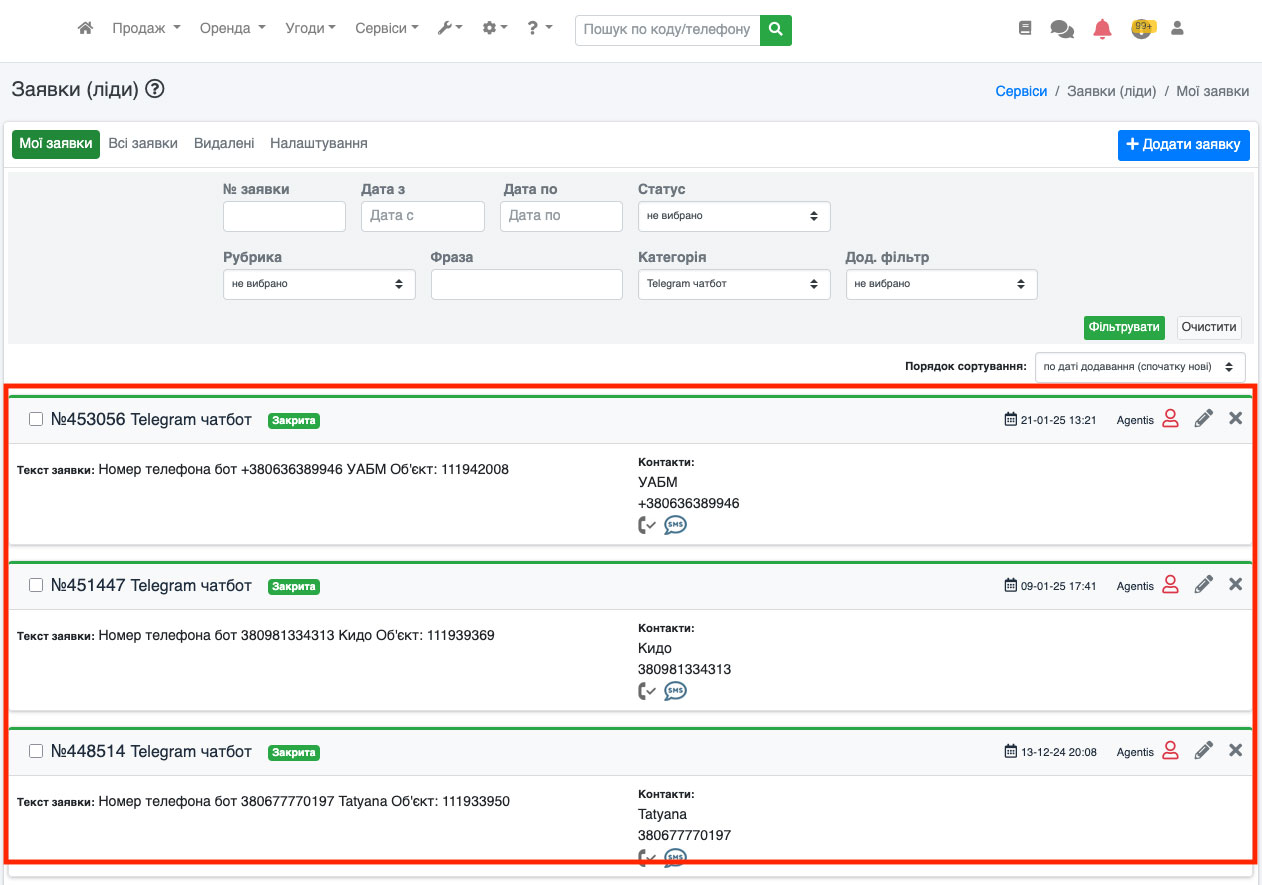Open the Статус dropdown
The image size is (1262, 885).
(x=733, y=216)
